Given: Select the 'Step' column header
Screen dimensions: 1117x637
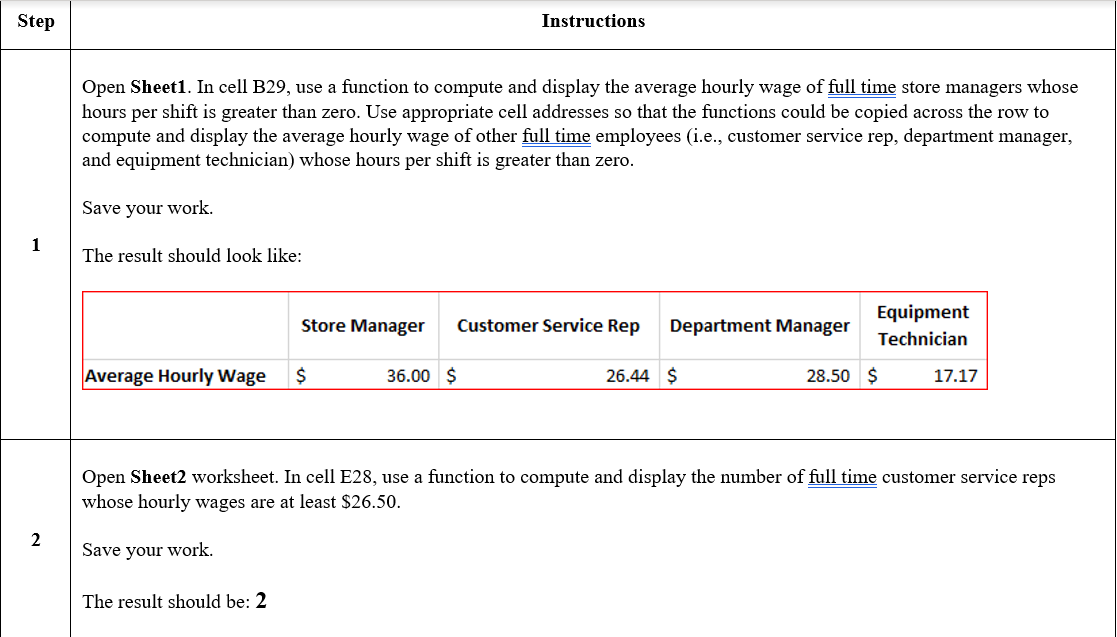Looking at the screenshot, I should [36, 21].
